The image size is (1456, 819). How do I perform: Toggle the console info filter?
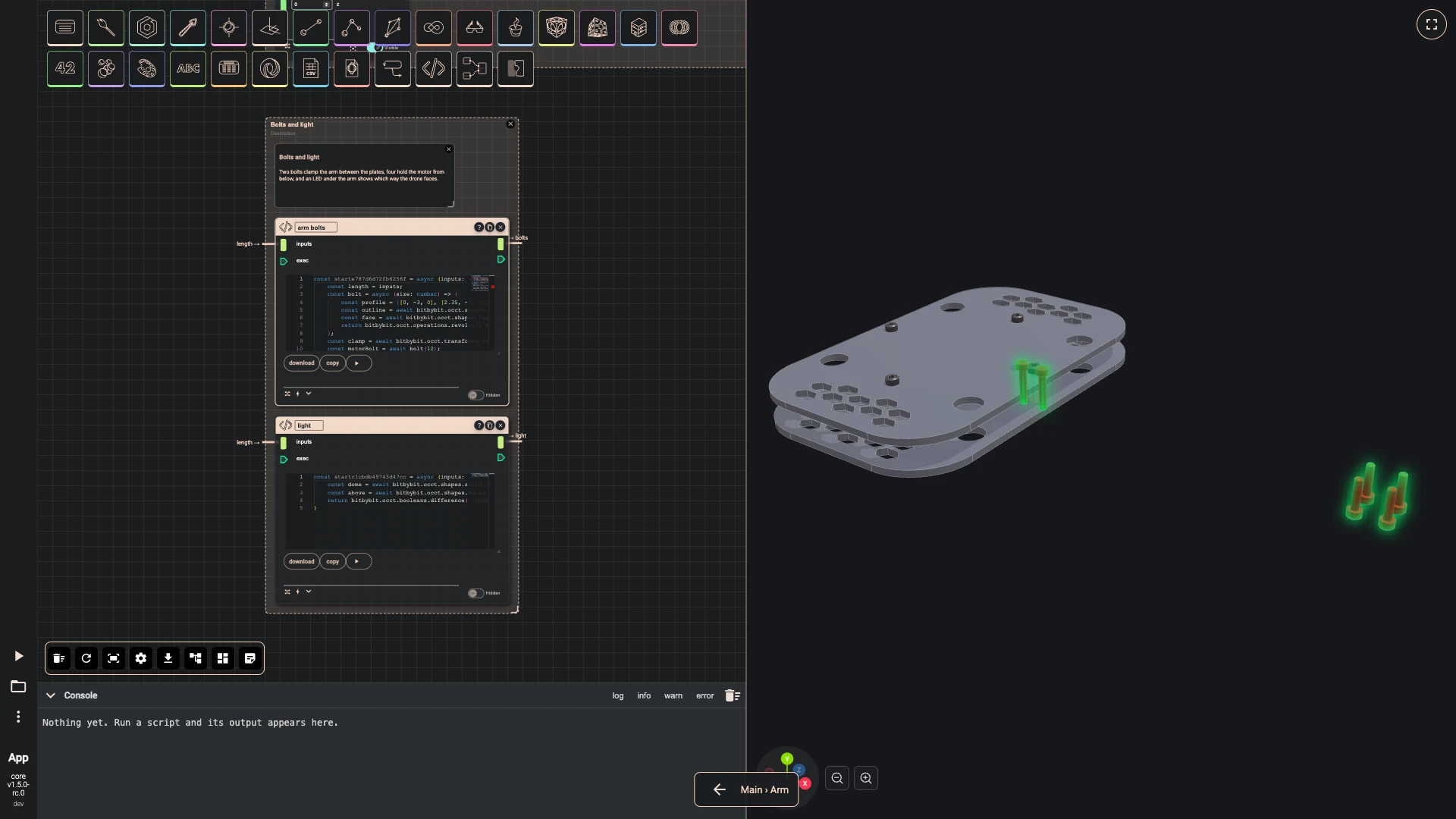click(x=644, y=695)
